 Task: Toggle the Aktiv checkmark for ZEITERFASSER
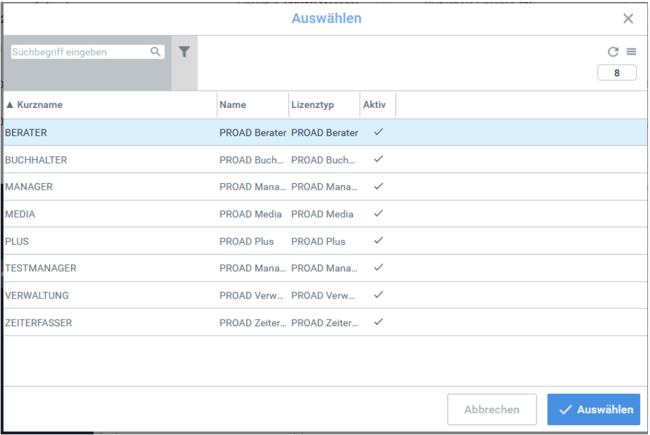click(x=378, y=322)
